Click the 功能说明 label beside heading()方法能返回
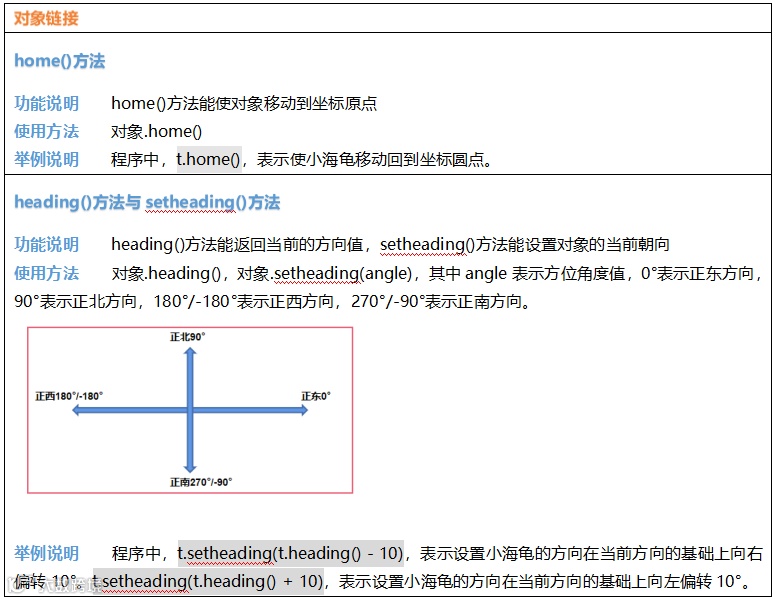 click(x=47, y=245)
